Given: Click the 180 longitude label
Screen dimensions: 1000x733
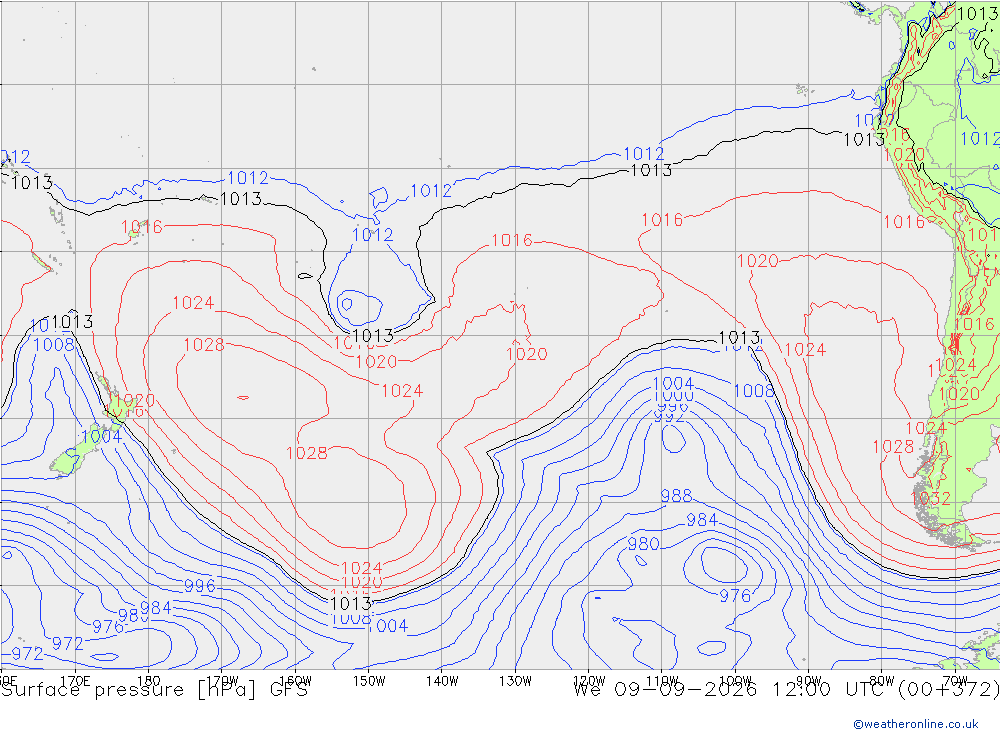Looking at the screenshot, I should [x=149, y=681].
